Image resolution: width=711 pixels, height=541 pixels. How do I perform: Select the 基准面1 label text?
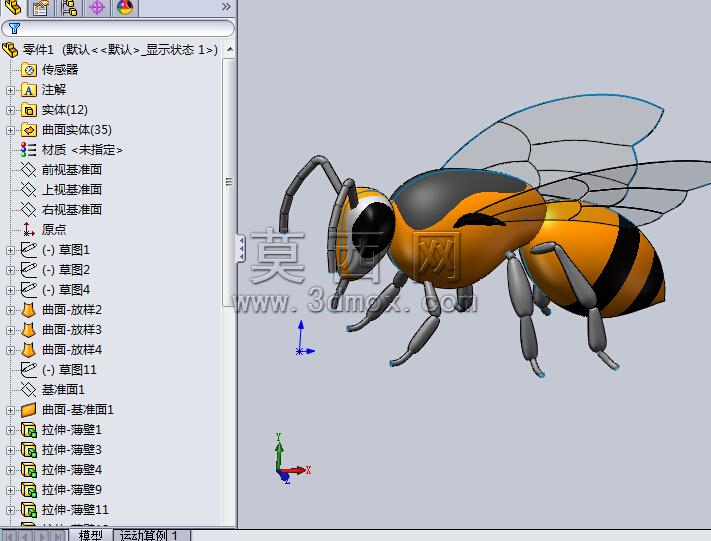click(63, 390)
